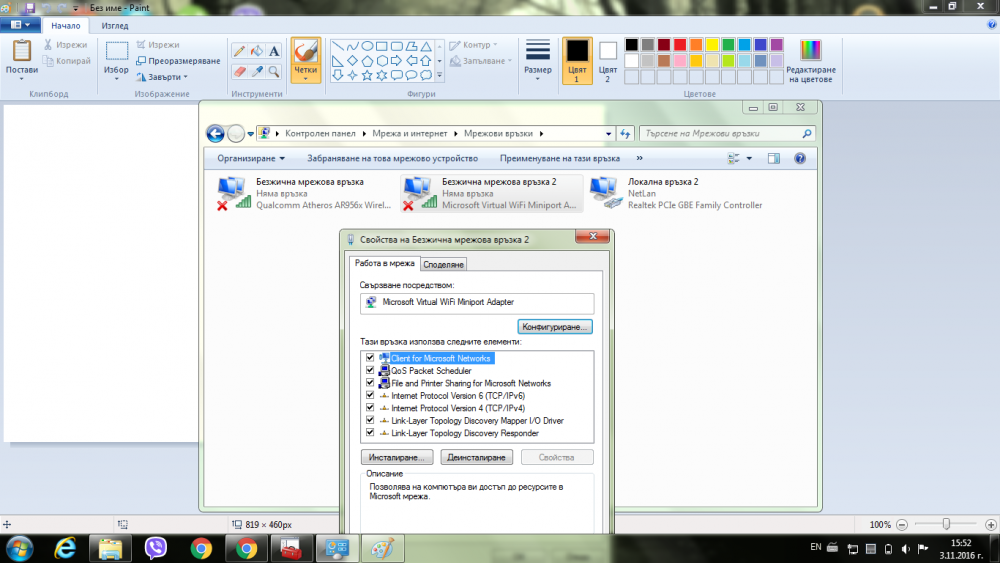
Task: Click the Деинсталиране button
Action: tap(476, 457)
